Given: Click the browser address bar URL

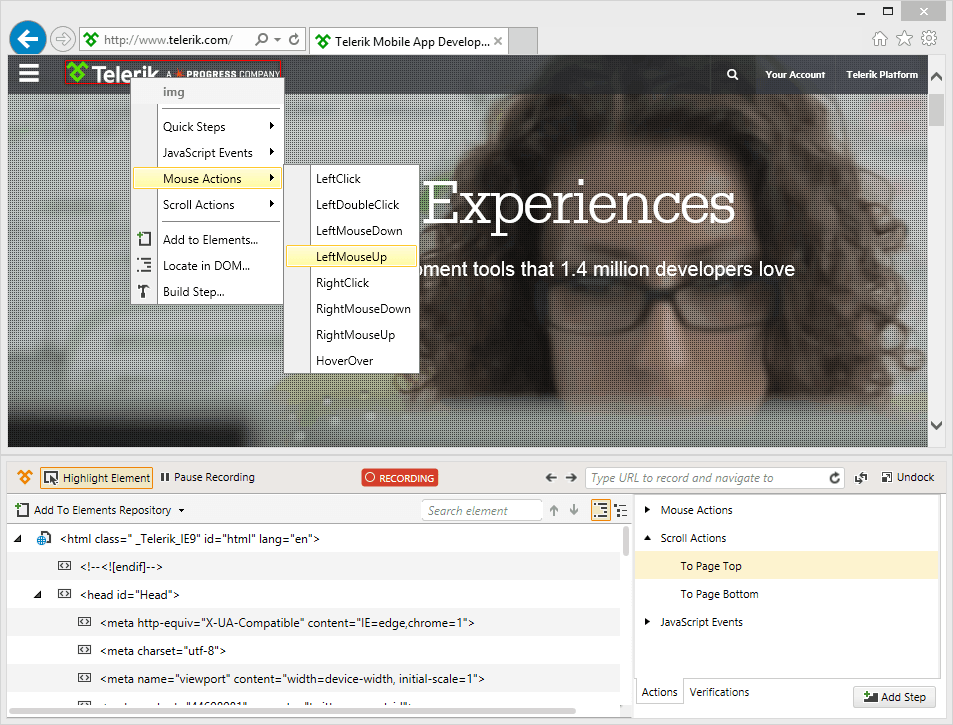Looking at the screenshot, I should click(168, 40).
